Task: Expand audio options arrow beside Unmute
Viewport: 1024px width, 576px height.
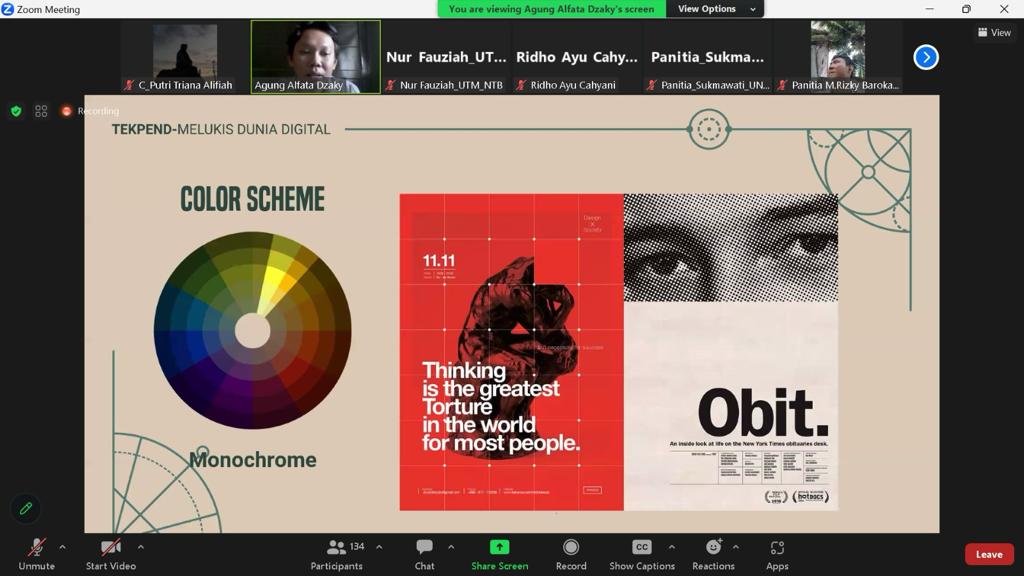Action: pyautogui.click(x=62, y=547)
